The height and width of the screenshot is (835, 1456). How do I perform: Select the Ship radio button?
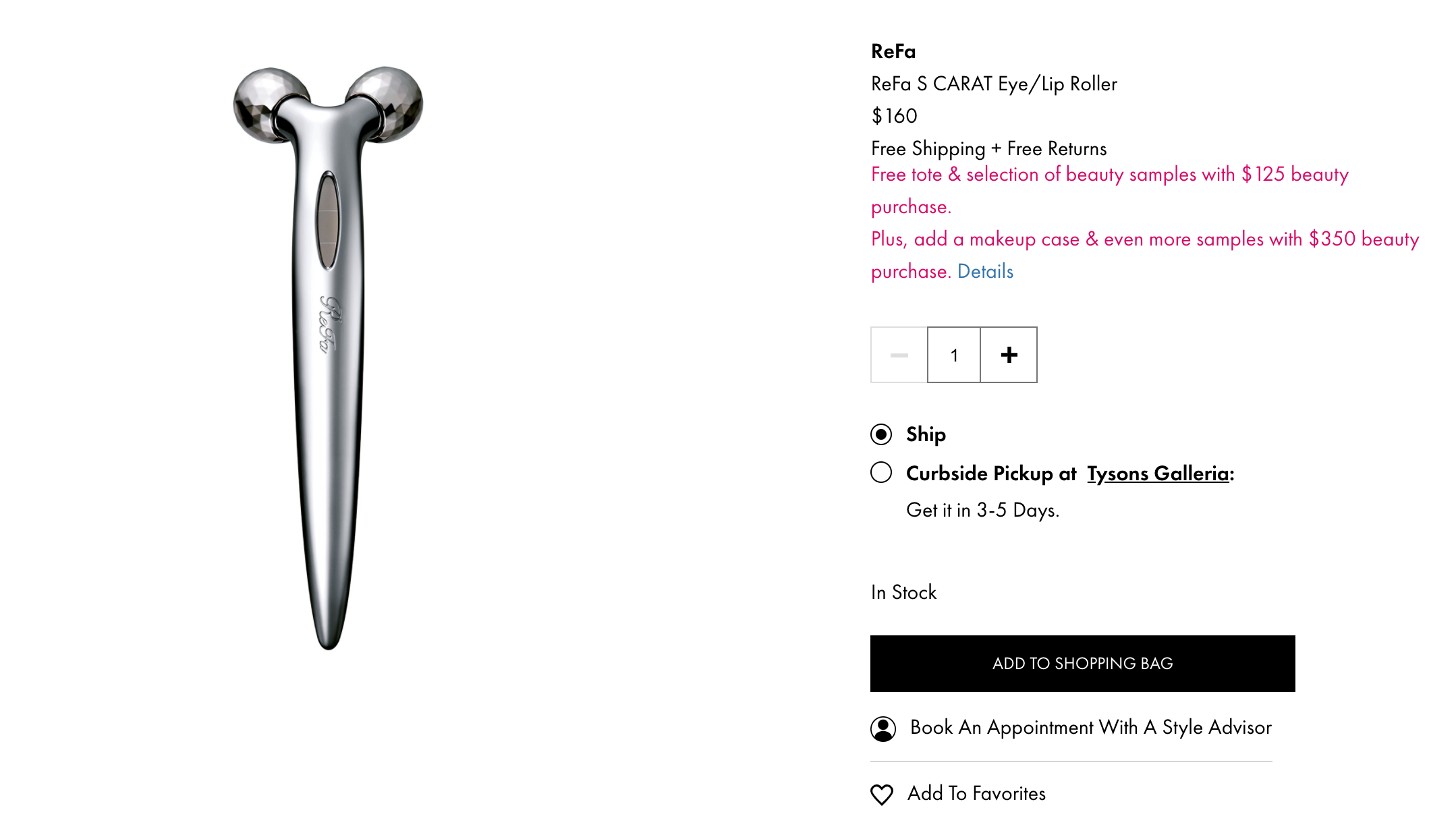[x=881, y=434]
